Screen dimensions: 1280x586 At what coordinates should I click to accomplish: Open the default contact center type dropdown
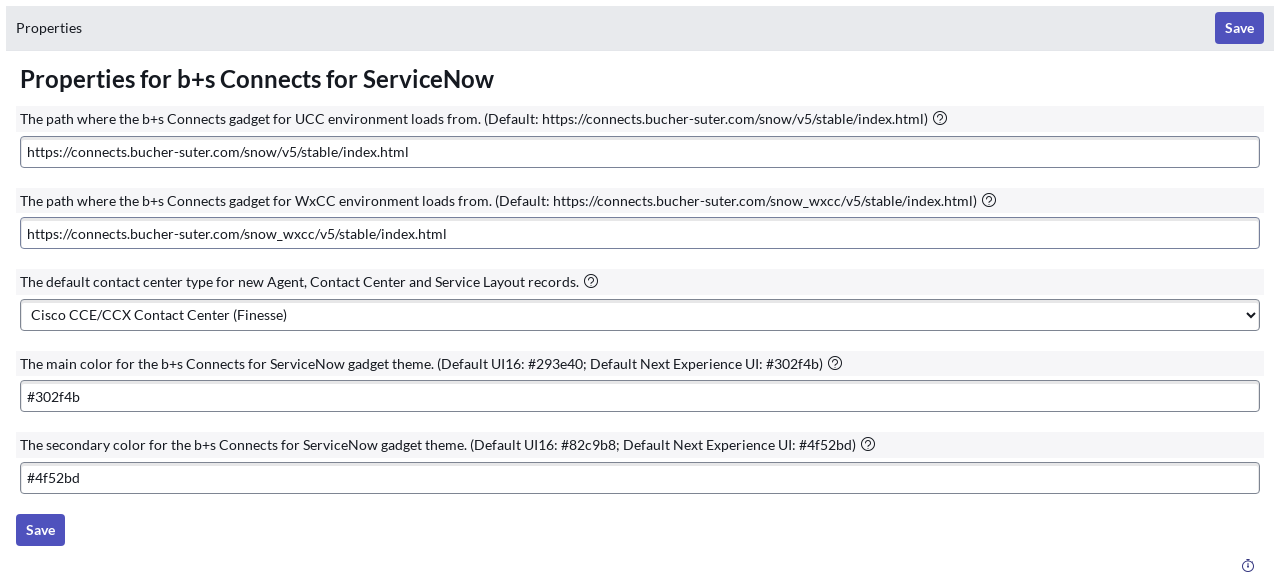(x=640, y=315)
